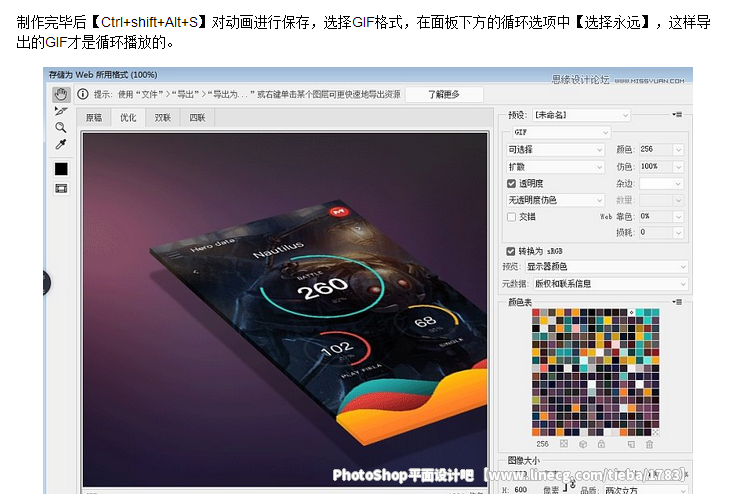
Task: Click the web-shift cube icon under color table
Action: 583,444
